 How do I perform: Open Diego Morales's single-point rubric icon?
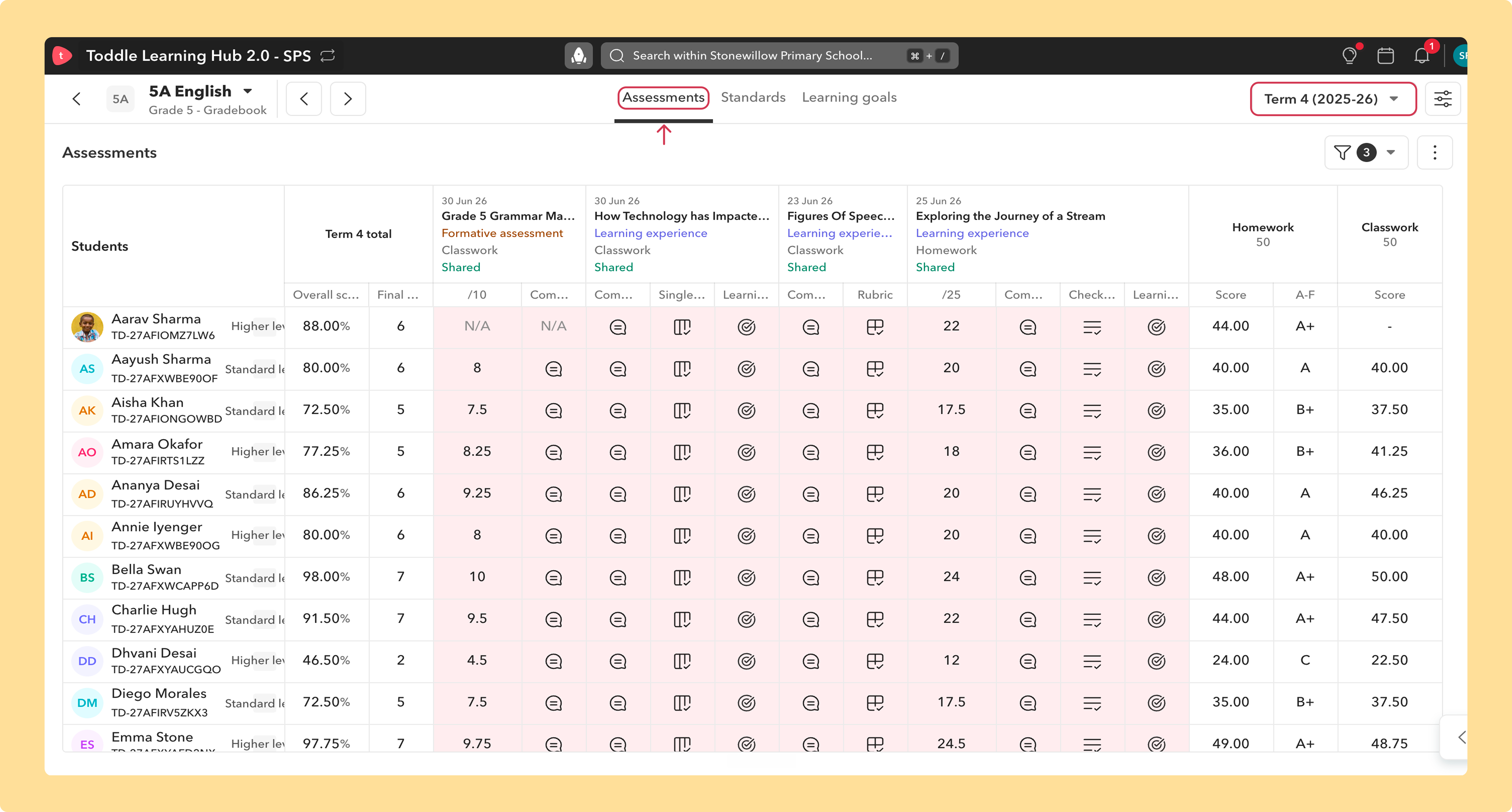[682, 703]
